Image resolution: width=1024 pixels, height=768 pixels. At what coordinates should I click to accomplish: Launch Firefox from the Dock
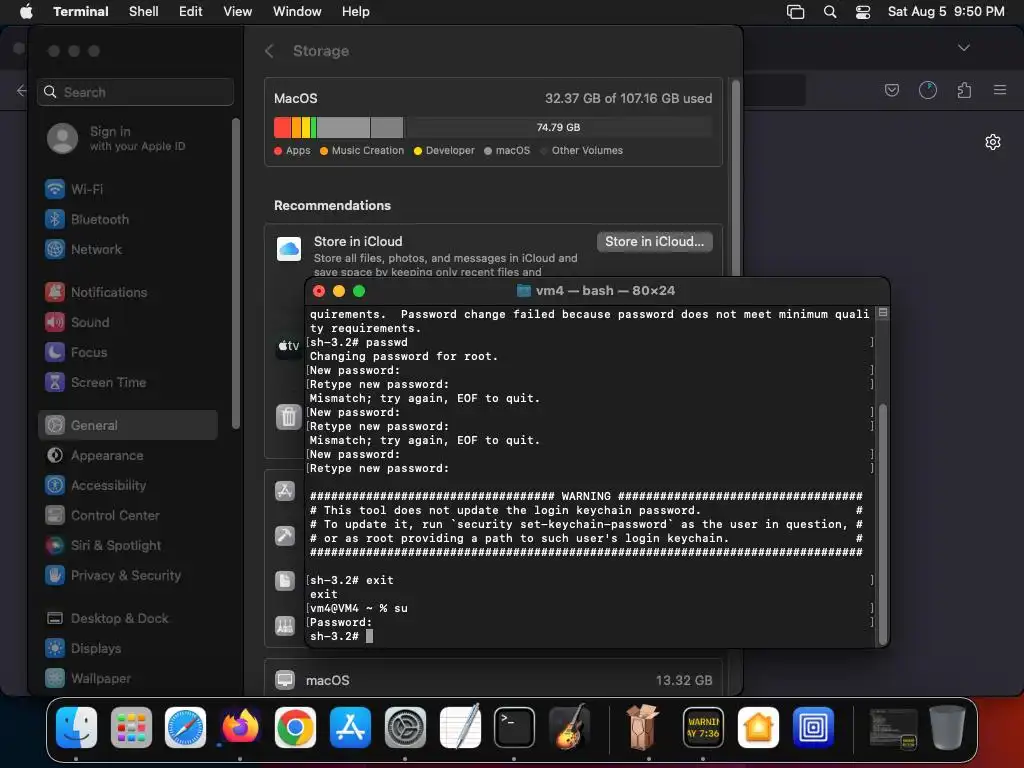click(240, 728)
